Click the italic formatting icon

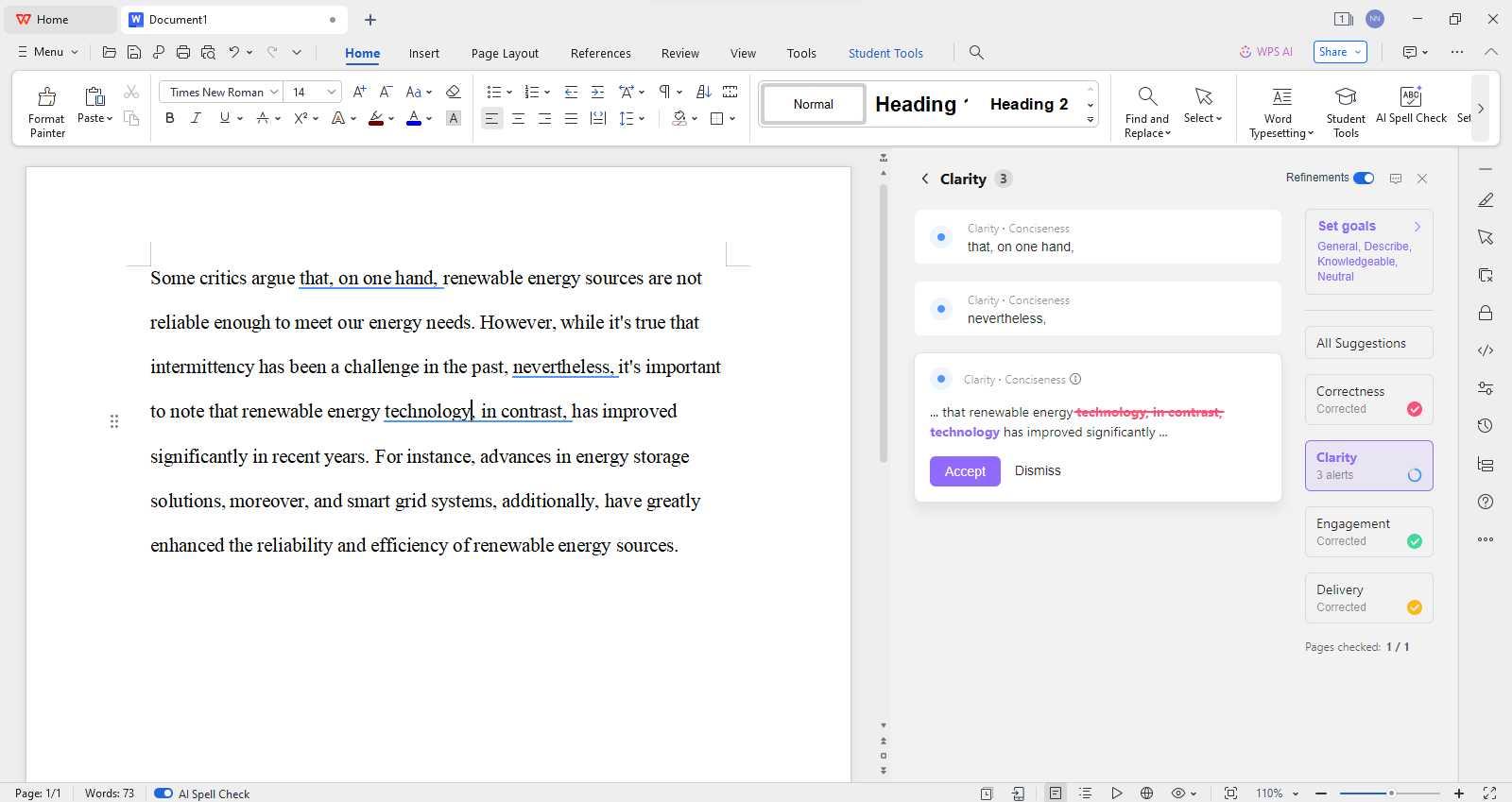click(x=196, y=118)
